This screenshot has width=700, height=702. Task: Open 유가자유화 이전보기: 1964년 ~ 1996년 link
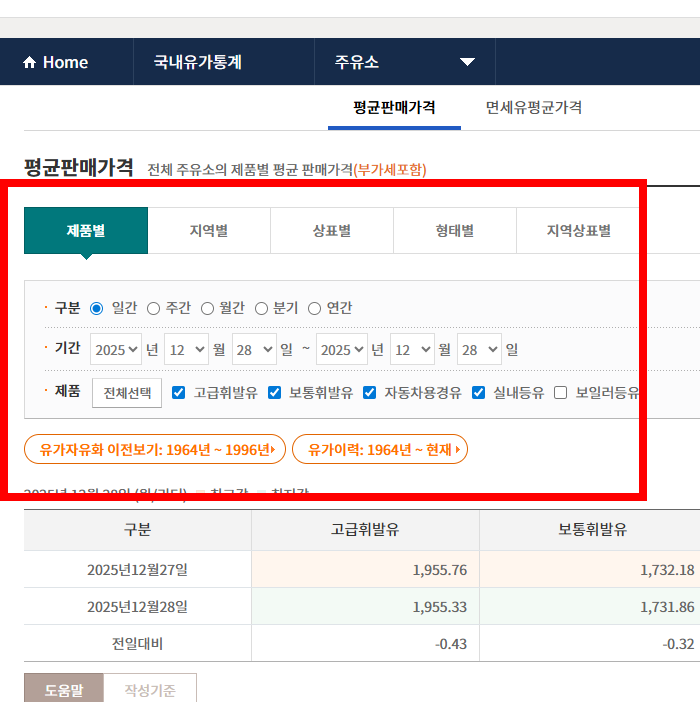[x=155, y=449]
